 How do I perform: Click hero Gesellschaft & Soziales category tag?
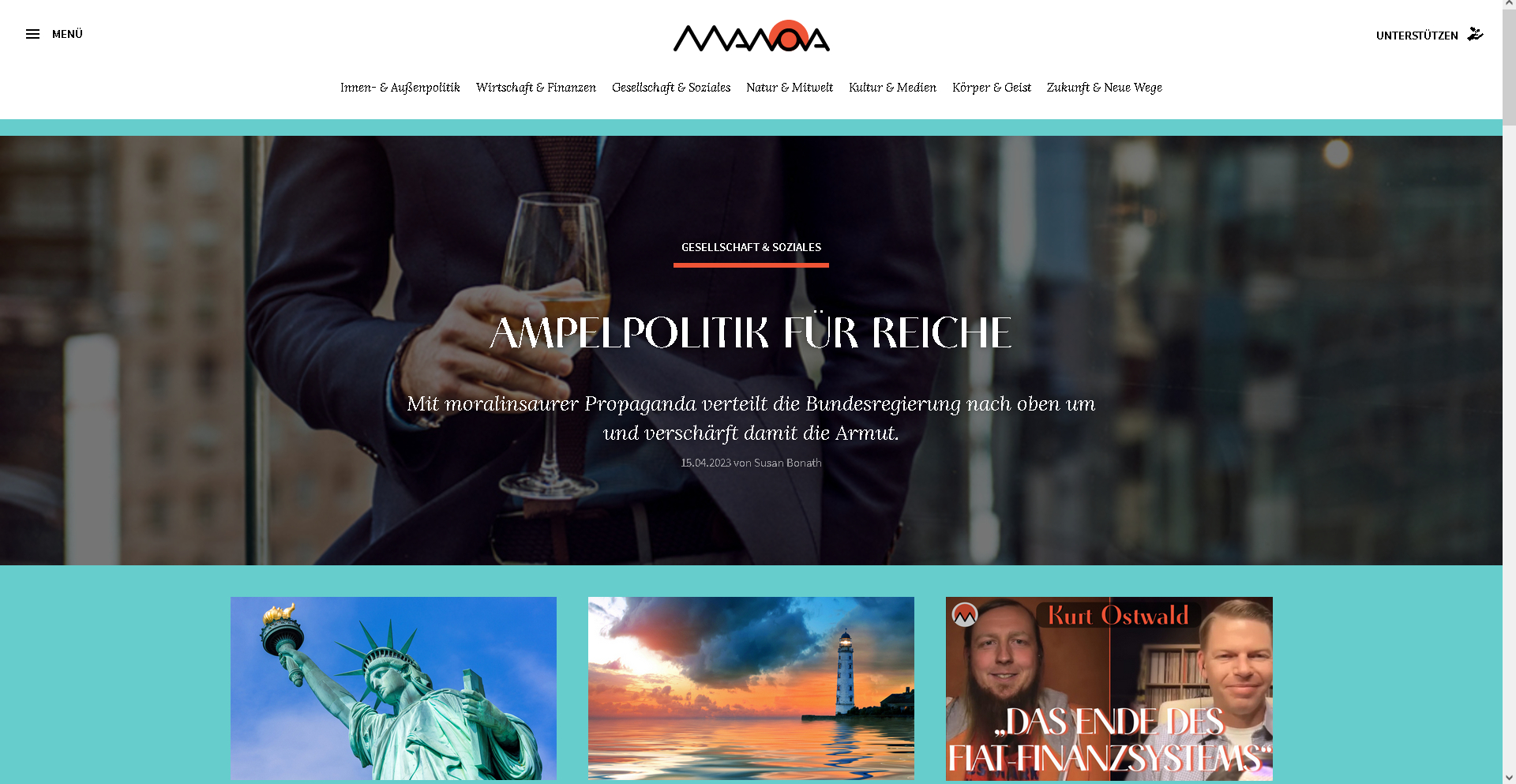[x=751, y=247]
